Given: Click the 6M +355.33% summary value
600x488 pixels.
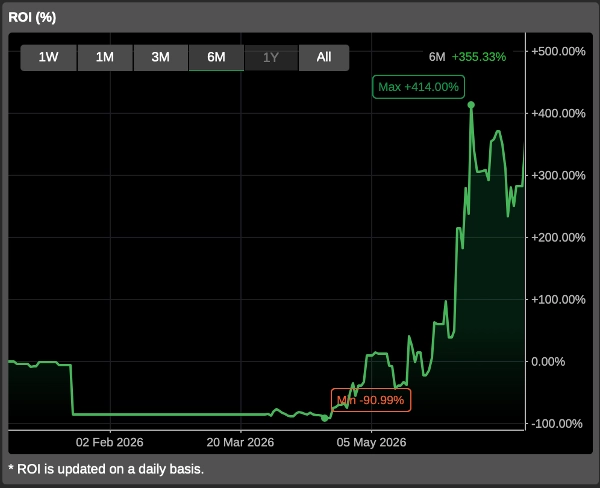Looking at the screenshot, I should click(x=467, y=57).
